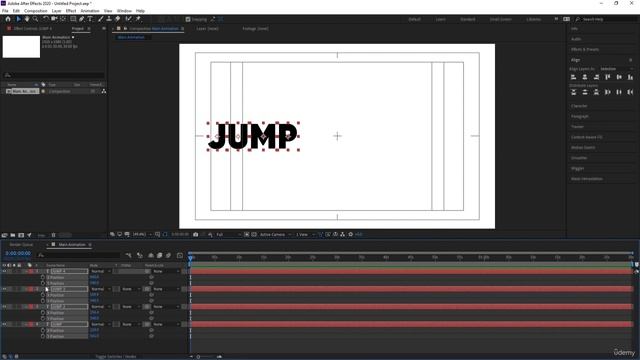The image size is (640, 360).
Task: Toggle X Position stopwatch of JUMP 4 layer
Action: (x=43, y=277)
